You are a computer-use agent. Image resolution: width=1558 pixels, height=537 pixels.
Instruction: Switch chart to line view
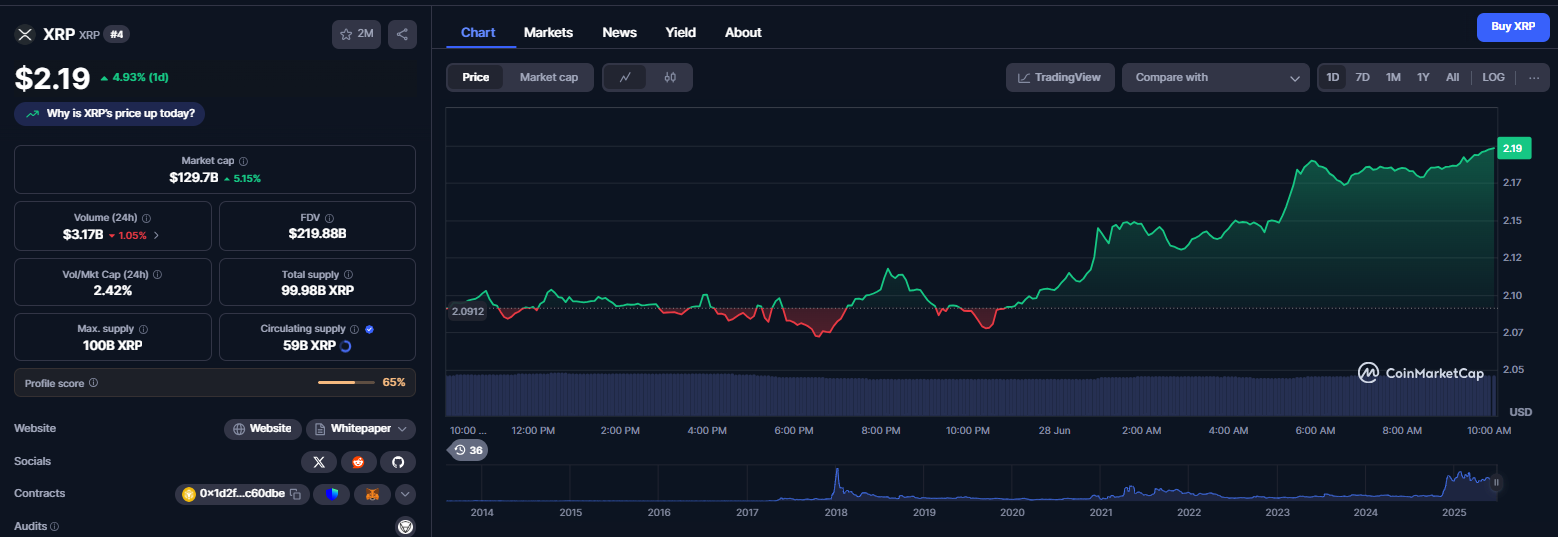(x=626, y=77)
